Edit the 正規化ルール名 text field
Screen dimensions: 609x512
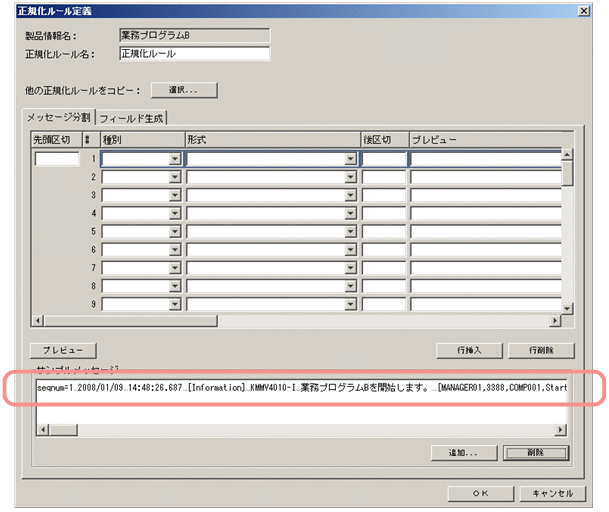click(194, 54)
